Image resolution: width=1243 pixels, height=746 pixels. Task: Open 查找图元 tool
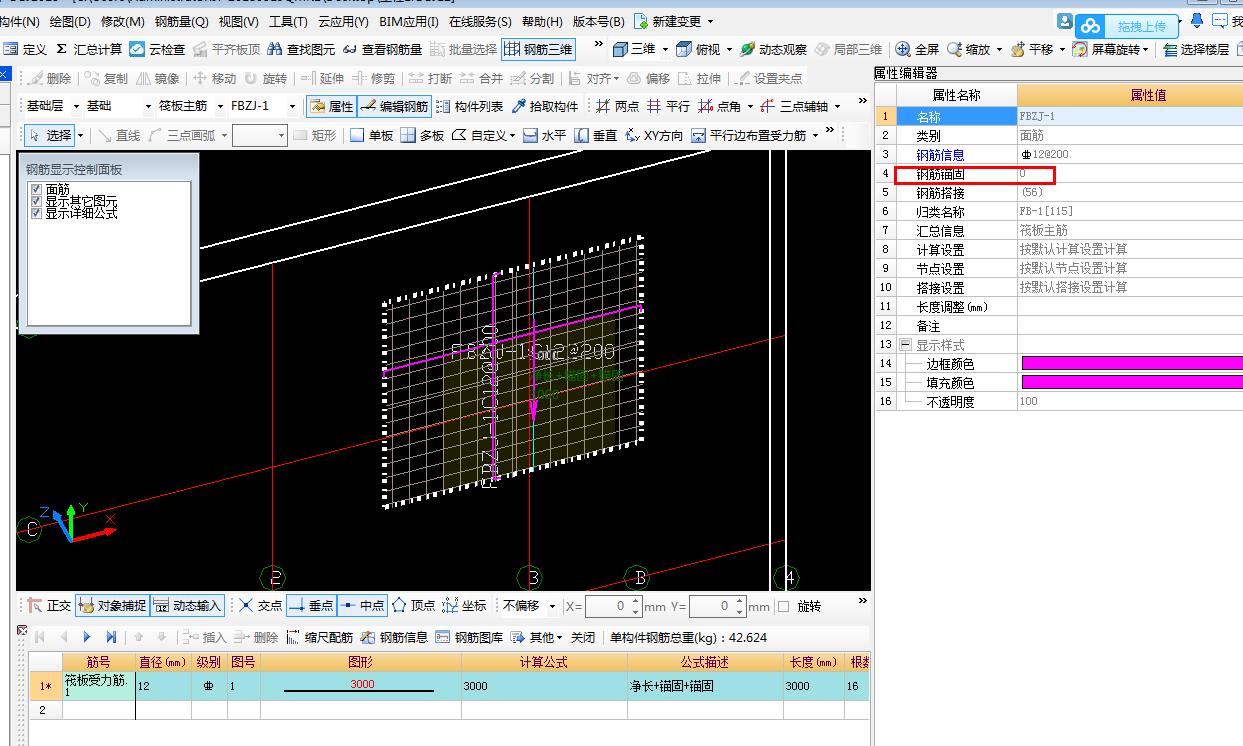tap(301, 49)
